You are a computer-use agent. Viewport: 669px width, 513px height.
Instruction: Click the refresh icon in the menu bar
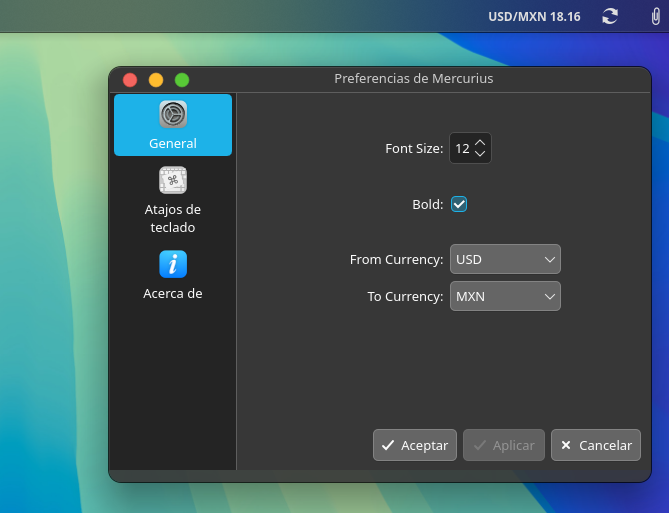coord(610,17)
